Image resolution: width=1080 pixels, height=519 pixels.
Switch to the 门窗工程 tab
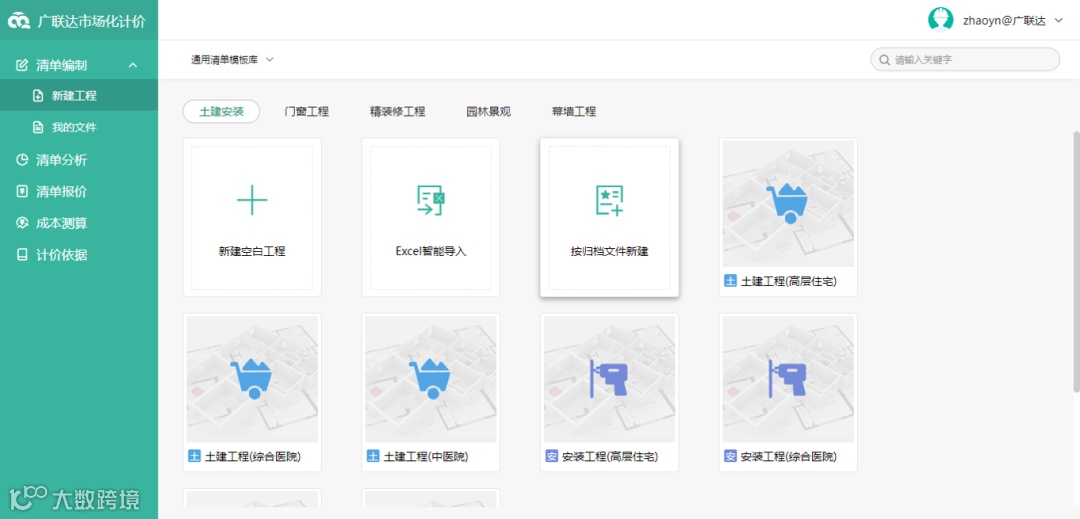[307, 112]
